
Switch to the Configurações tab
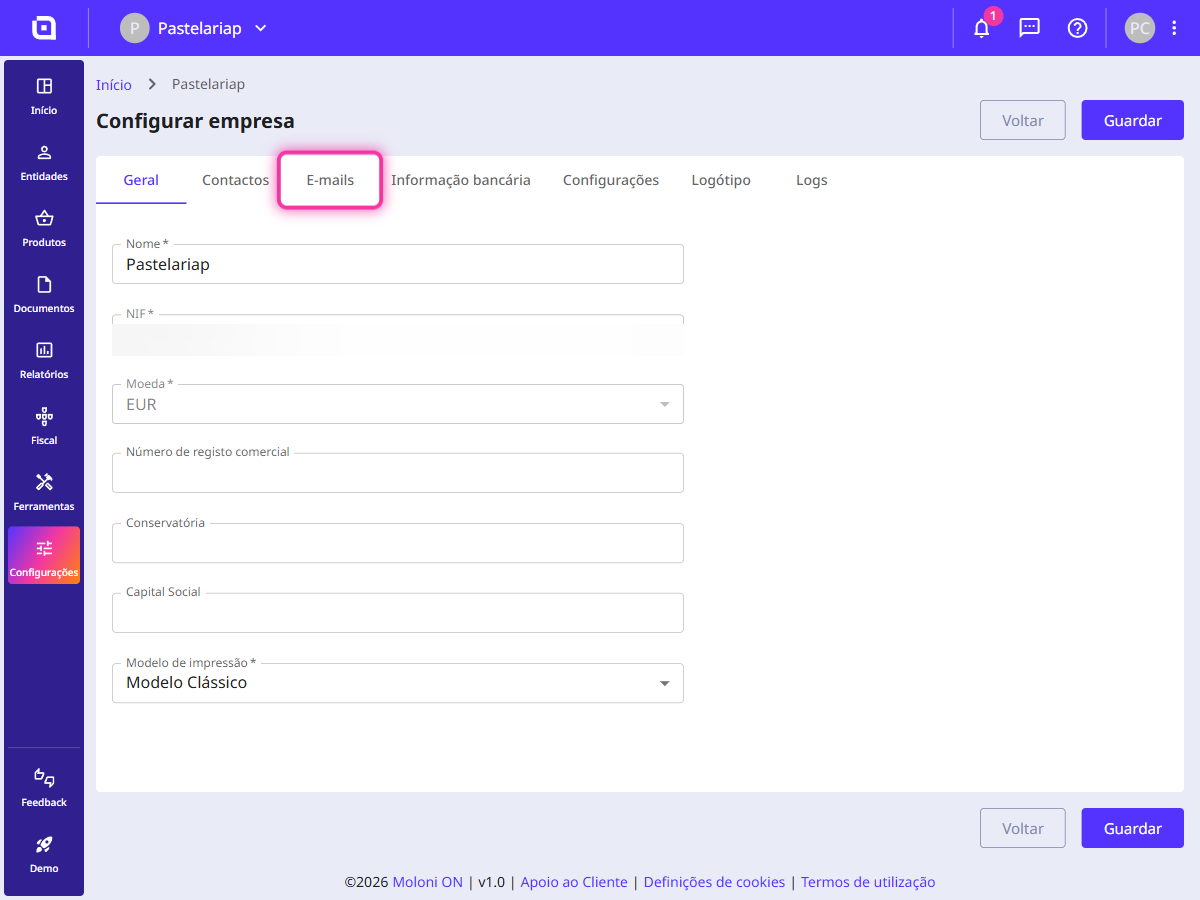coord(611,180)
